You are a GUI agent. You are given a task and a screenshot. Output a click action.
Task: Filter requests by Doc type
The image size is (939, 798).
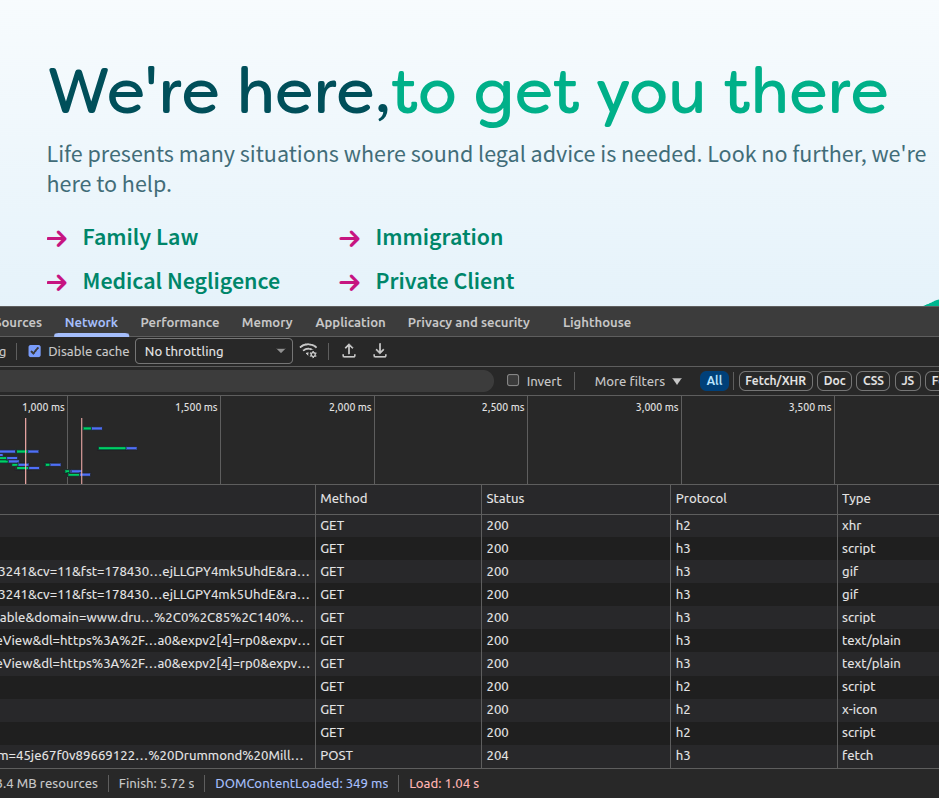[834, 381]
